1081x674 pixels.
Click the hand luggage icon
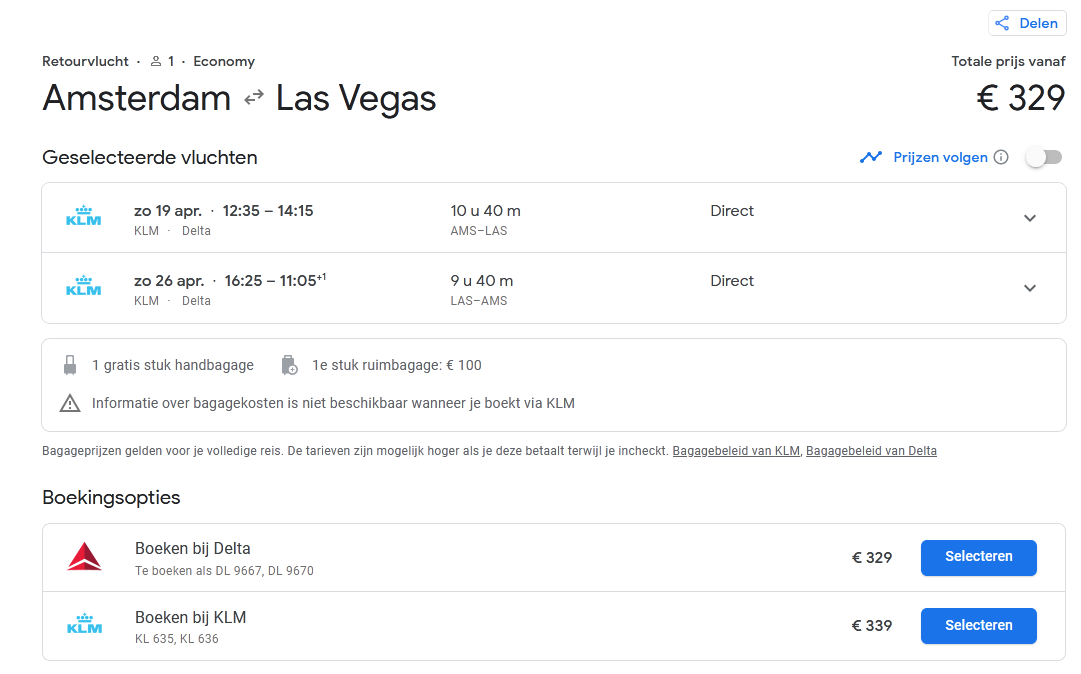tap(70, 365)
